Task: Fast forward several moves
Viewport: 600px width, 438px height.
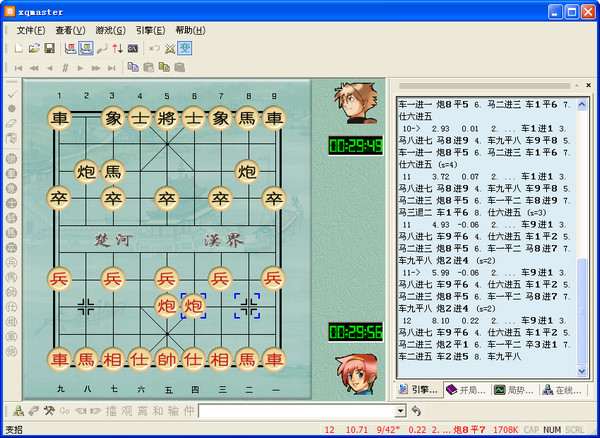Action: point(96,68)
